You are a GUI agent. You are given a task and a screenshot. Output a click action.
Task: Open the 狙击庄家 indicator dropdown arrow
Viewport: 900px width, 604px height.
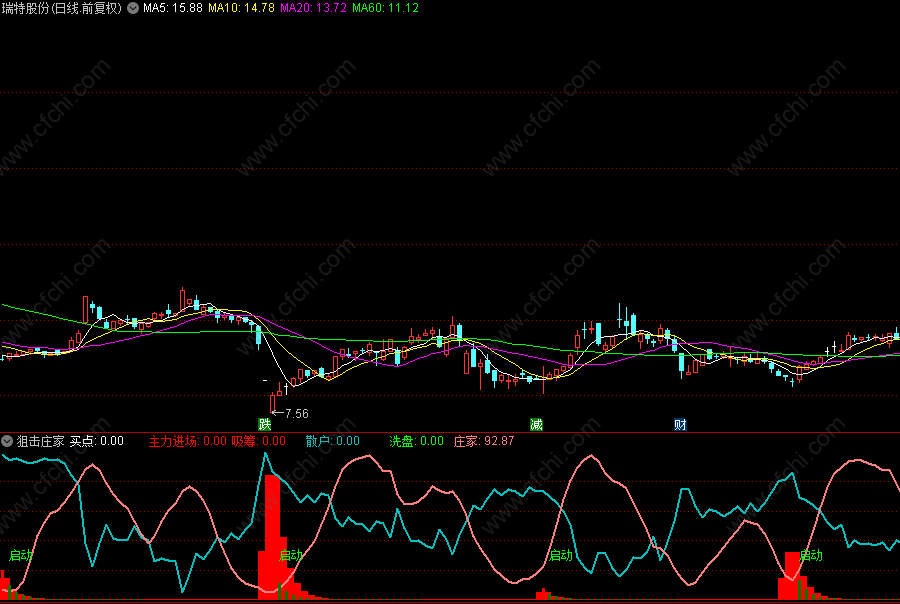[7, 441]
